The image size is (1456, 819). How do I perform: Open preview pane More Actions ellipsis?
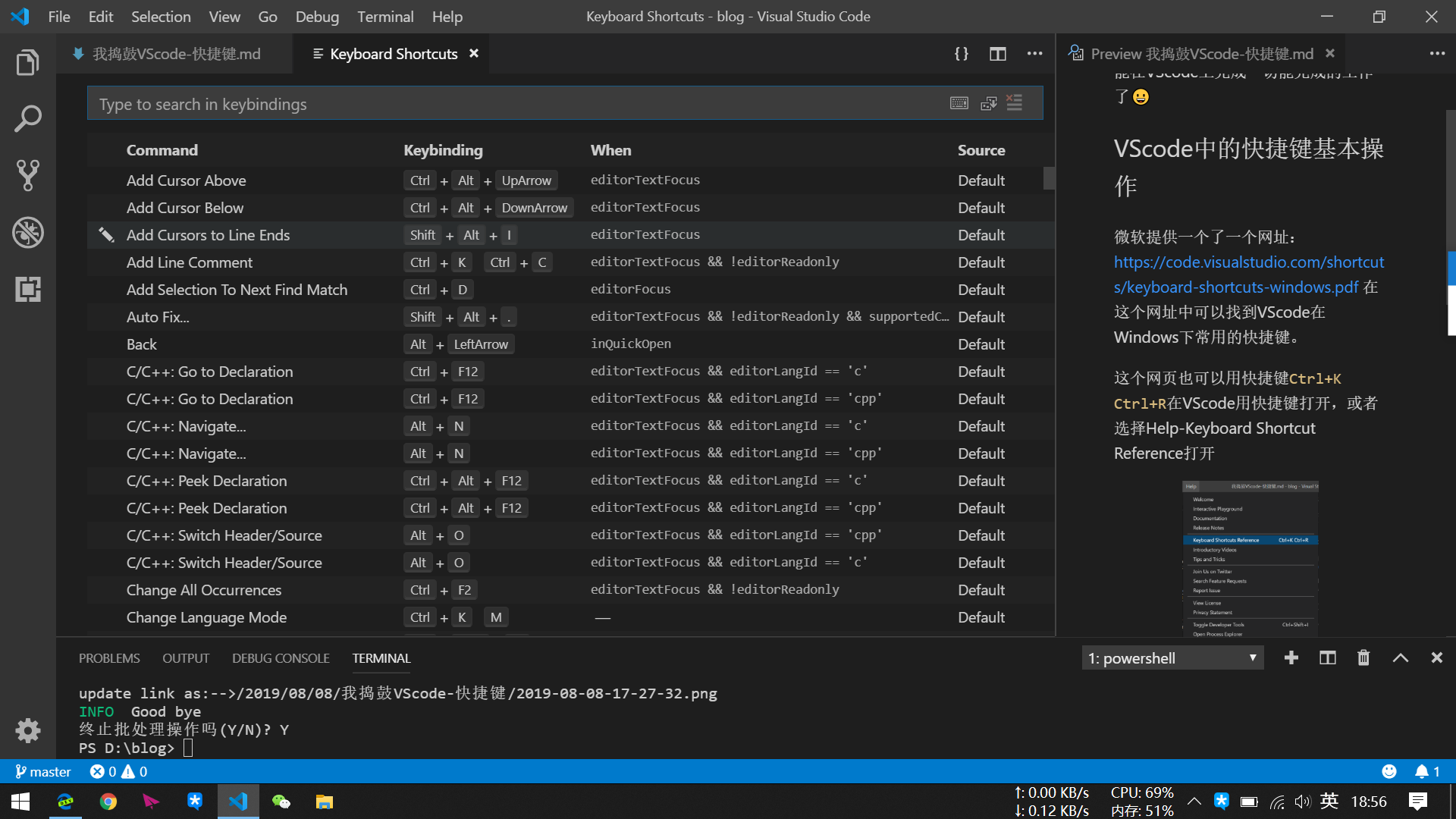(x=1437, y=54)
